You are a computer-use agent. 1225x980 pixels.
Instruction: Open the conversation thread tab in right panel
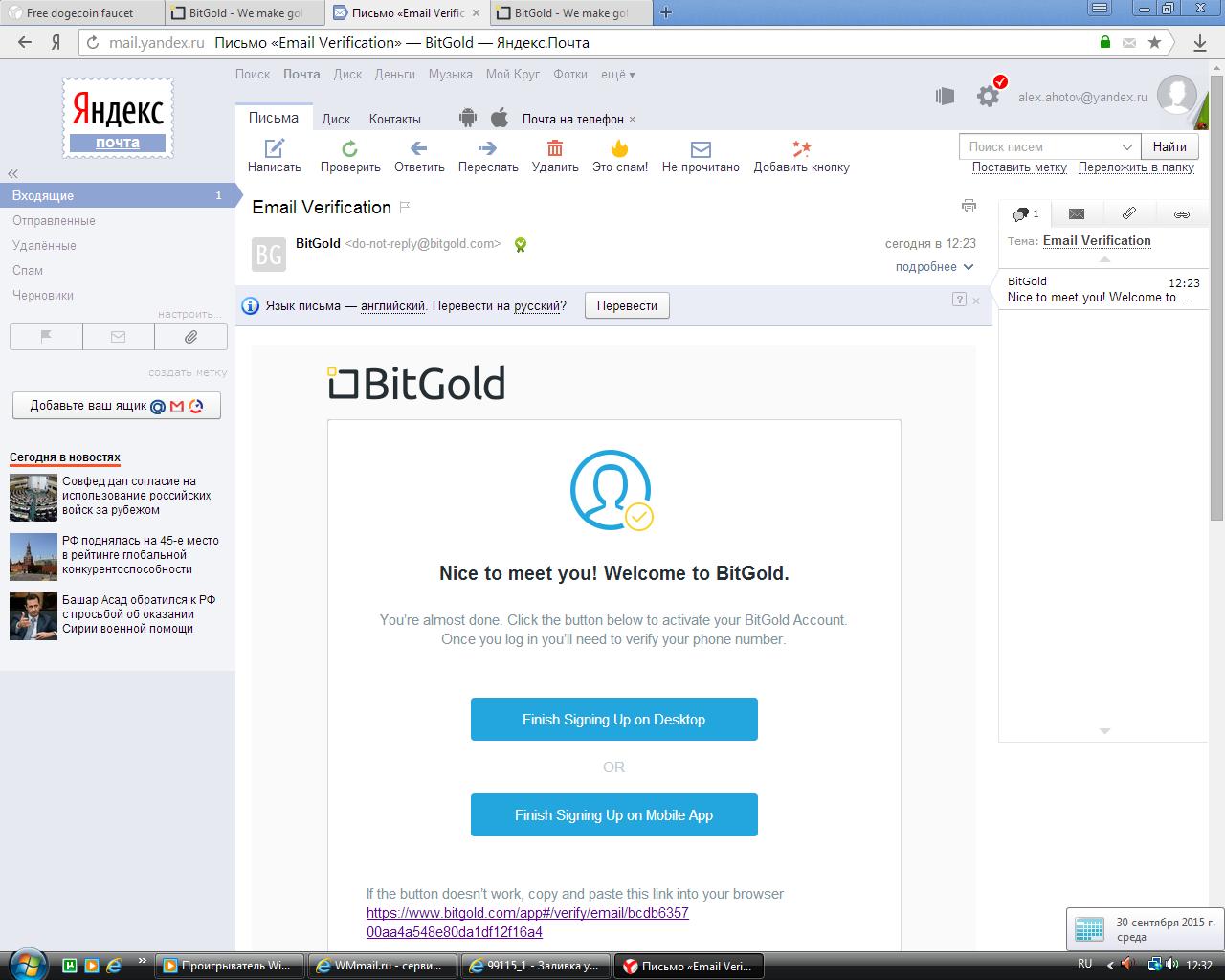tap(1025, 214)
